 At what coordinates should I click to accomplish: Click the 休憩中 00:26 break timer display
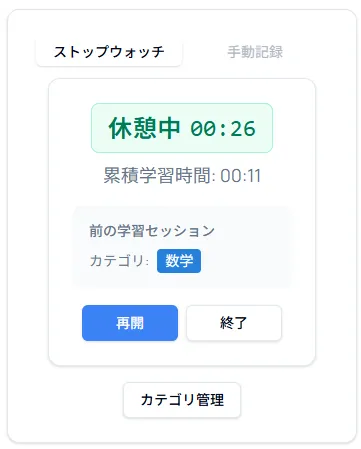pos(182,128)
